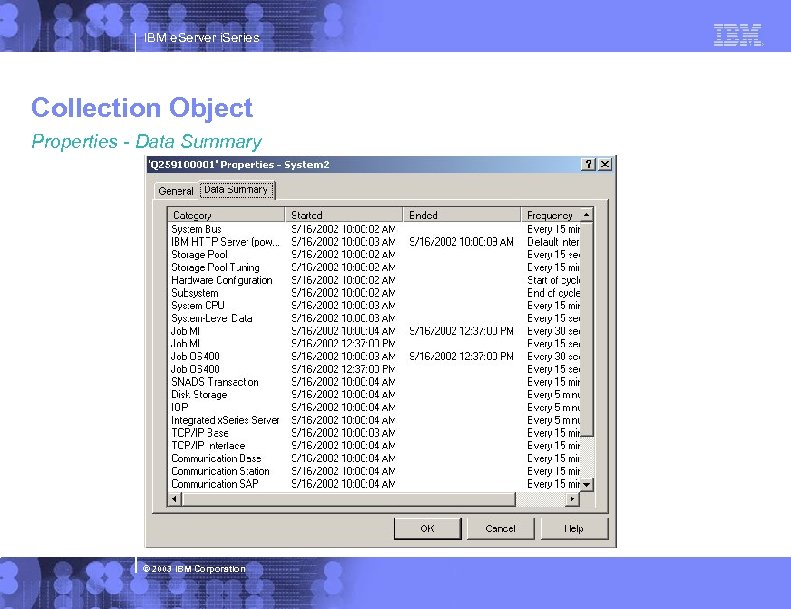
Task: Click the Start of cycle frequency cell
Action: (x=553, y=280)
